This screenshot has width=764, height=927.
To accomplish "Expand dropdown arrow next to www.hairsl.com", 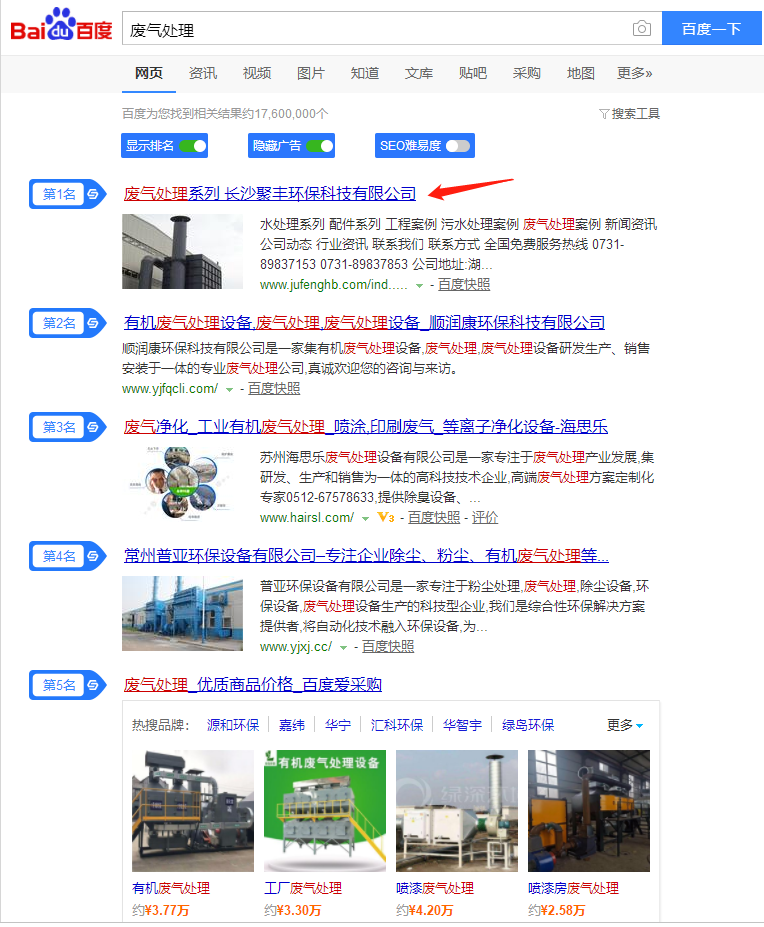I will 365,518.
